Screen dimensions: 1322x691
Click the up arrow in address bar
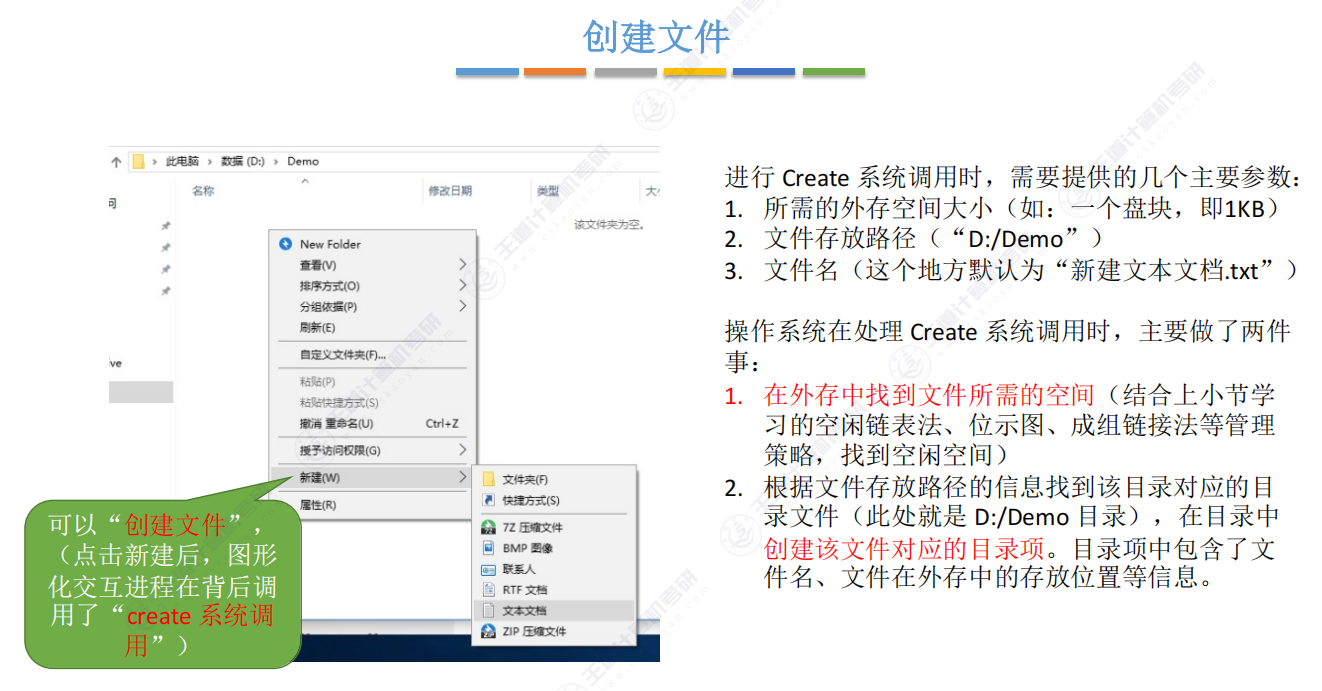[117, 161]
